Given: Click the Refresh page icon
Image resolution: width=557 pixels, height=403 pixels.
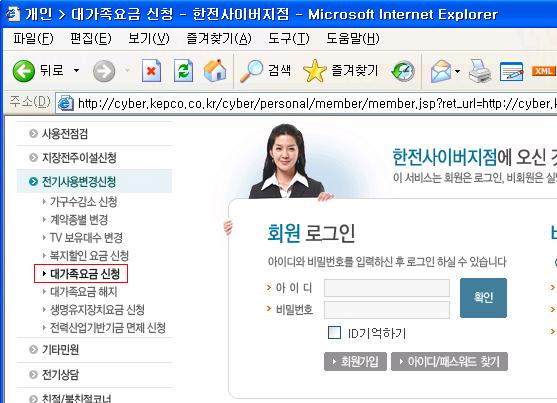Looking at the screenshot, I should [x=183, y=71].
